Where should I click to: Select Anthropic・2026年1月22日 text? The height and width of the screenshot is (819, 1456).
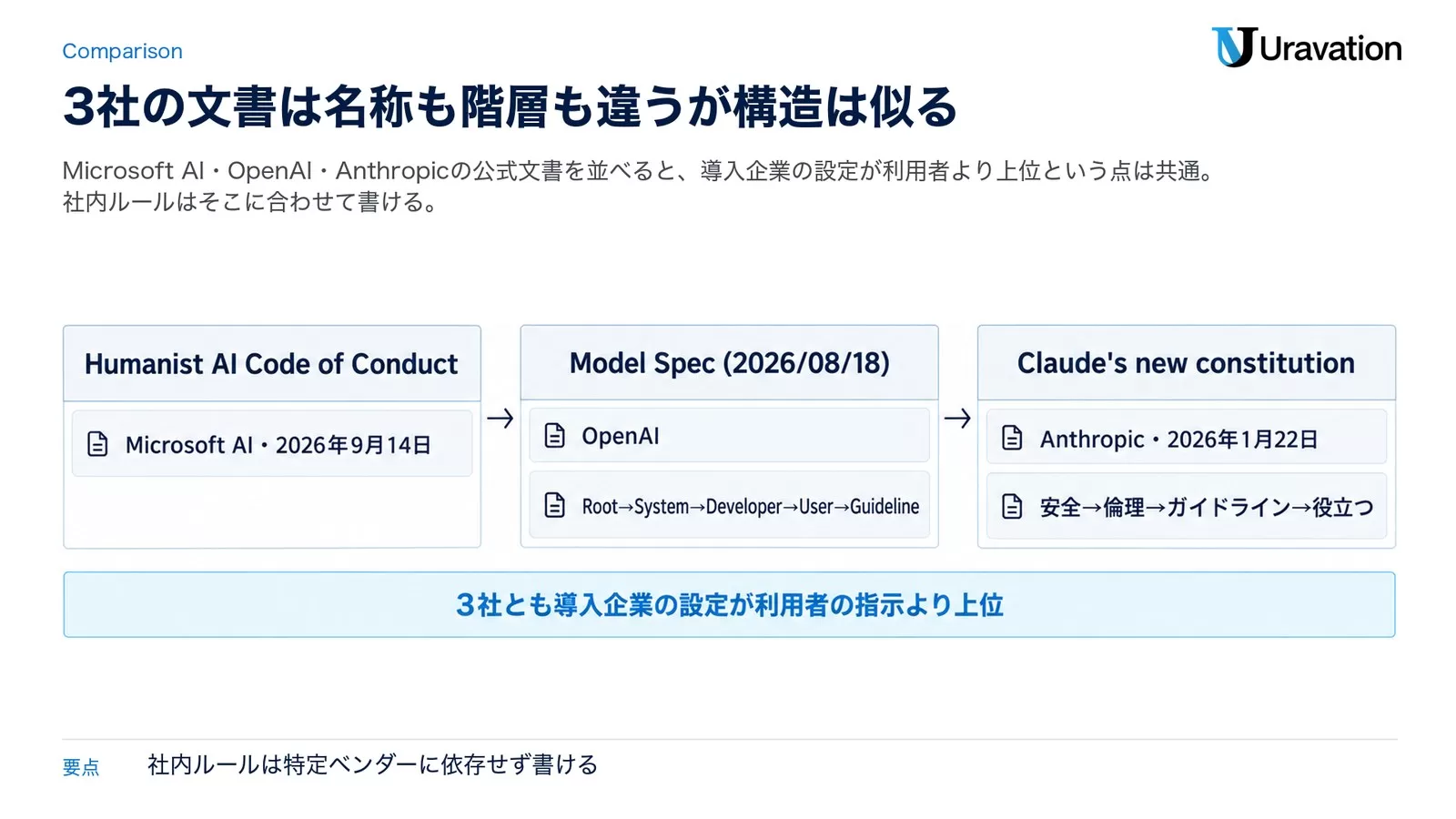pos(1178,440)
